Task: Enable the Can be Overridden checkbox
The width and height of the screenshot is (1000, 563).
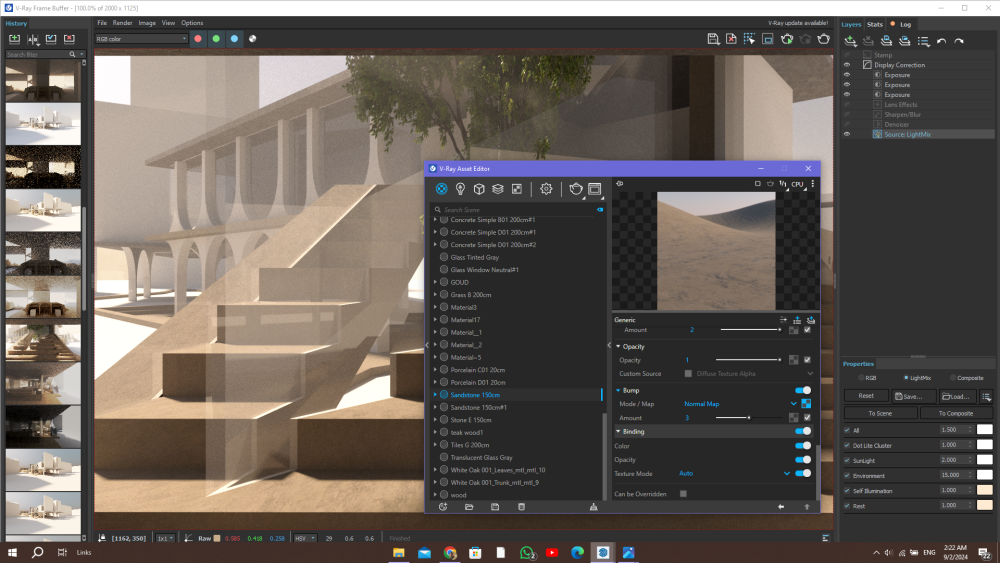Action: (x=684, y=493)
